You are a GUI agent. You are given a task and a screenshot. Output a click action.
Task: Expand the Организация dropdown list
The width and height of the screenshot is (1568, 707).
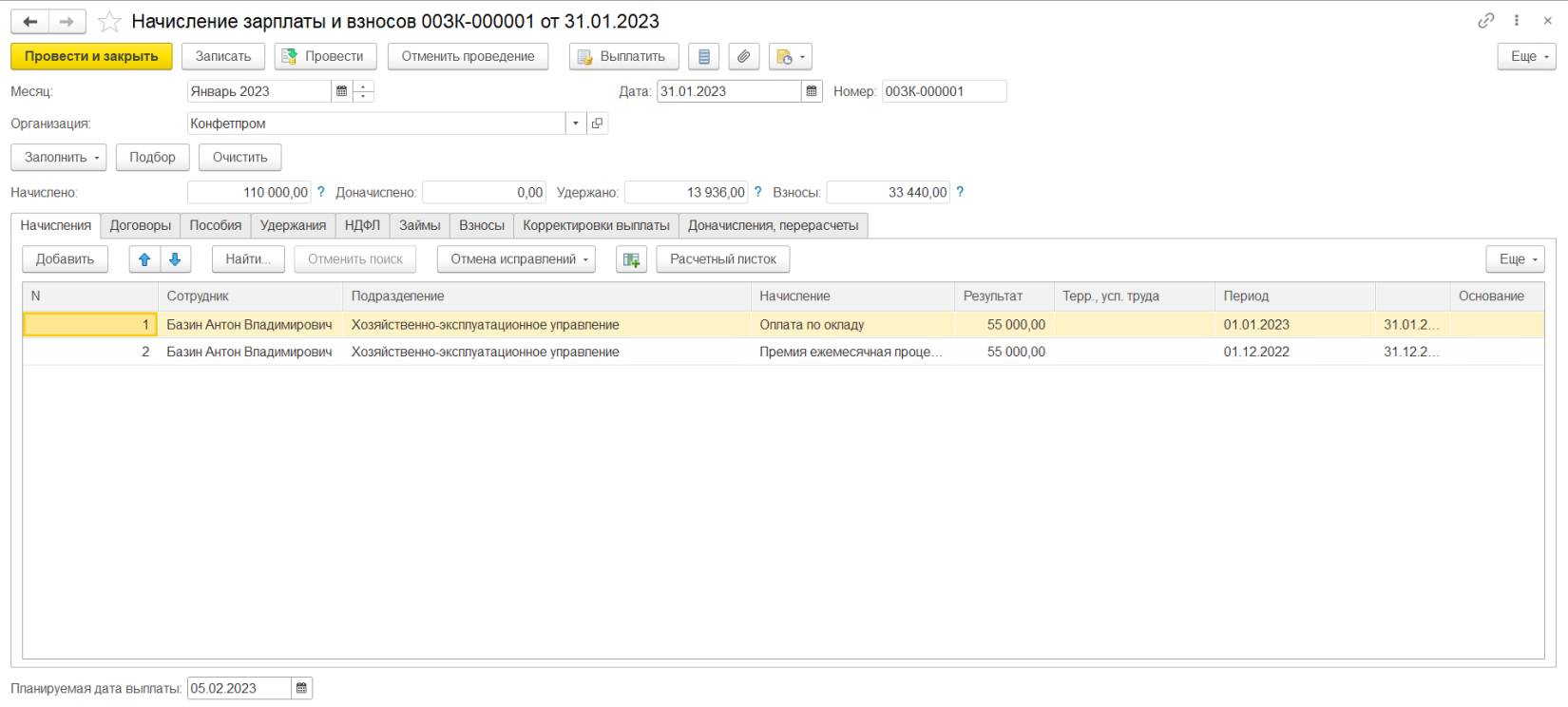coord(576,124)
